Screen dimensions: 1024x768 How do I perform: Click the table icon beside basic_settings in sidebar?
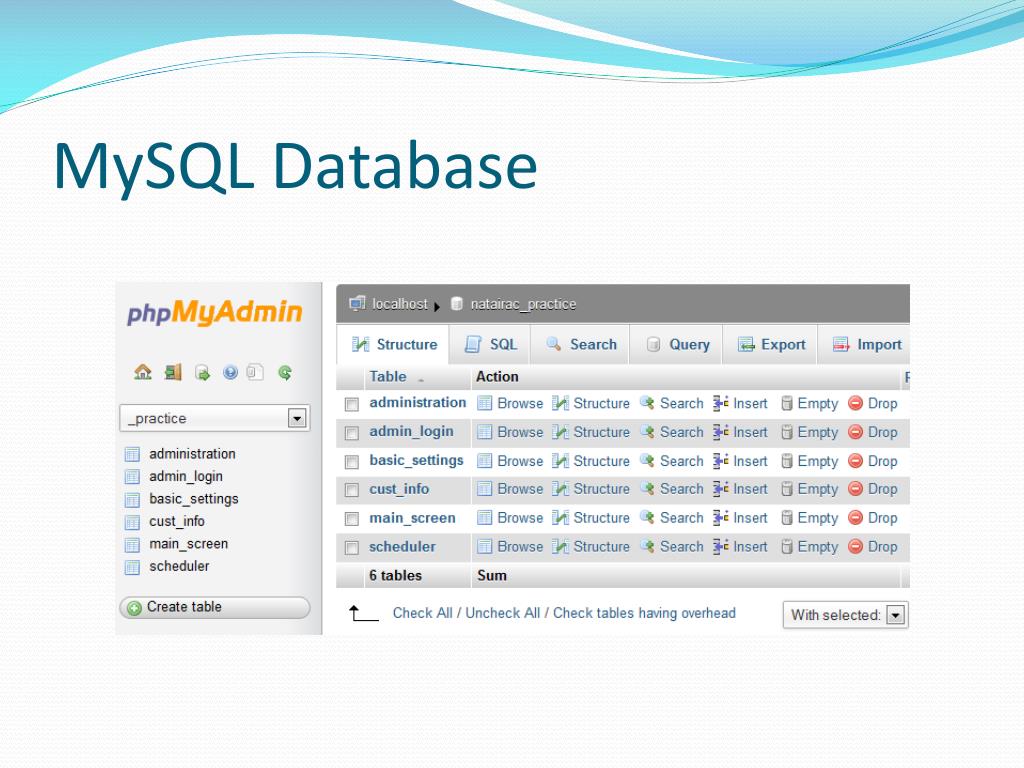point(132,500)
